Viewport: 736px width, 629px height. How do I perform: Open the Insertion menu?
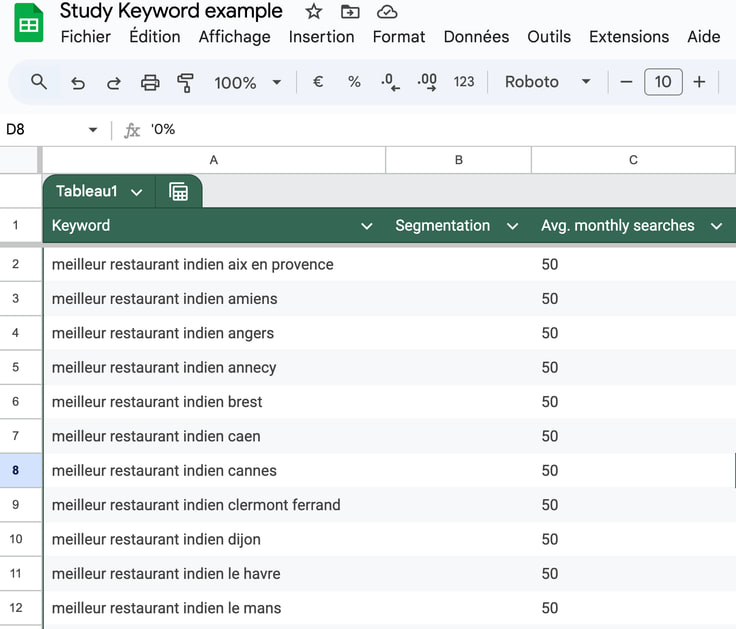point(322,37)
